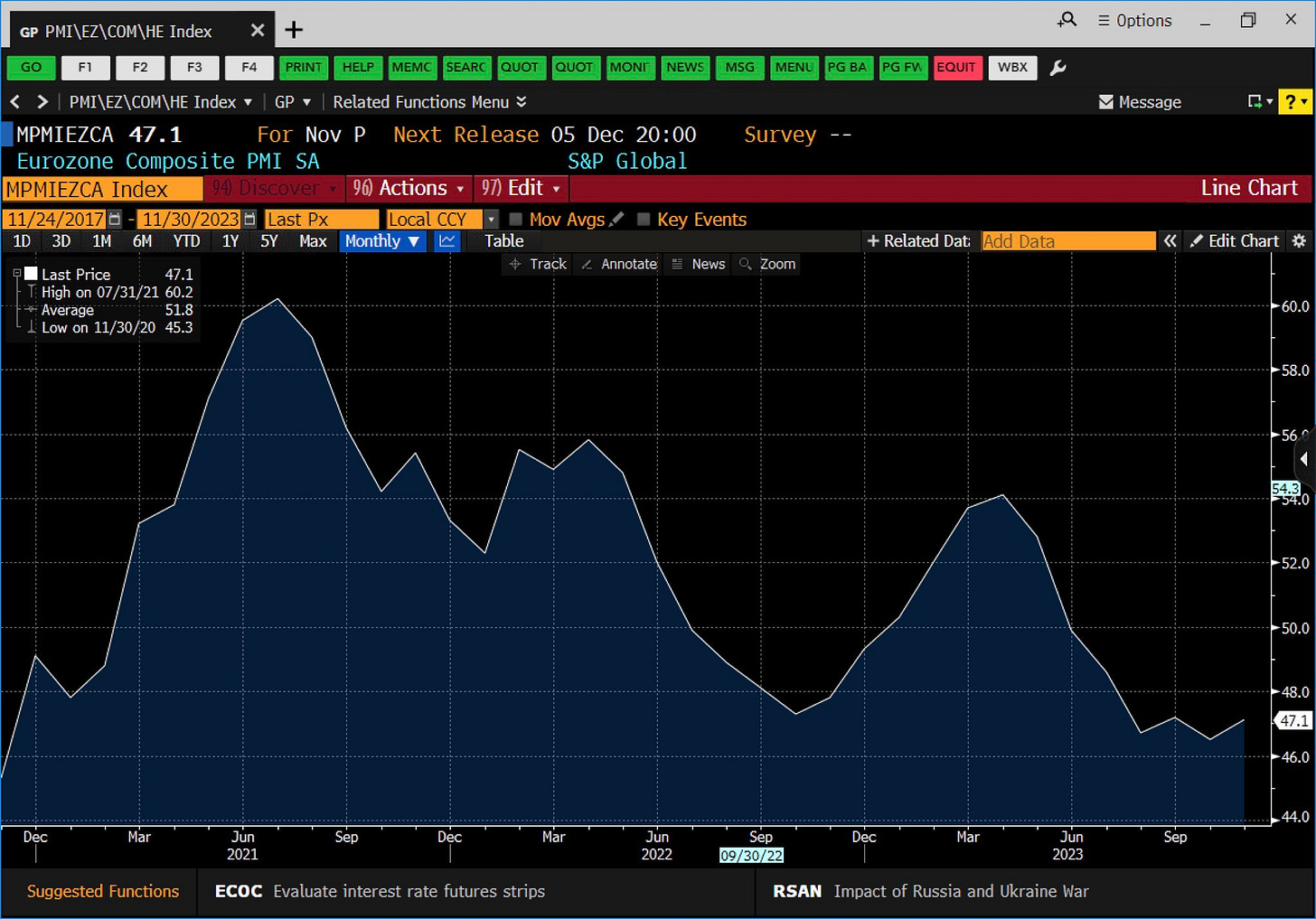Image resolution: width=1316 pixels, height=919 pixels.
Task: Toggle Last Price series visibility box
Action: [31, 274]
